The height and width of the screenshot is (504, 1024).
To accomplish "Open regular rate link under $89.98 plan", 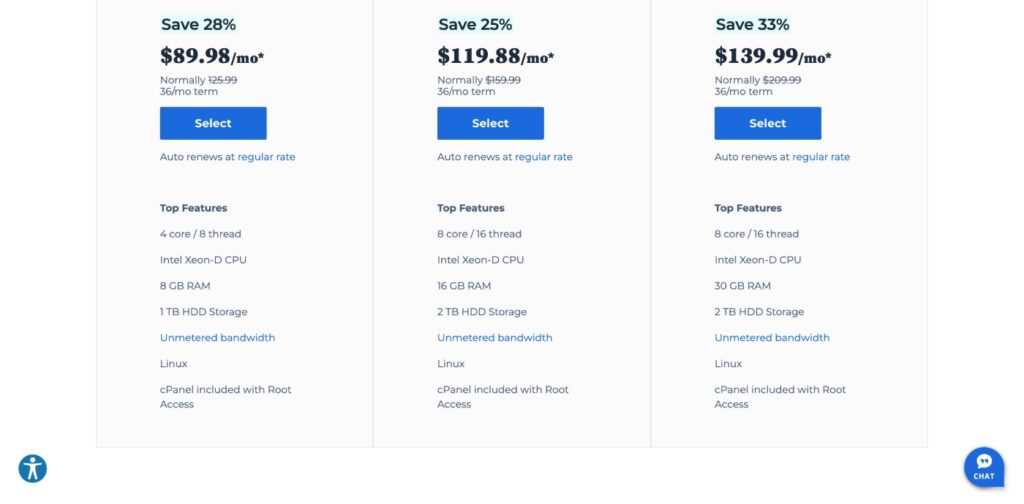I will [266, 157].
